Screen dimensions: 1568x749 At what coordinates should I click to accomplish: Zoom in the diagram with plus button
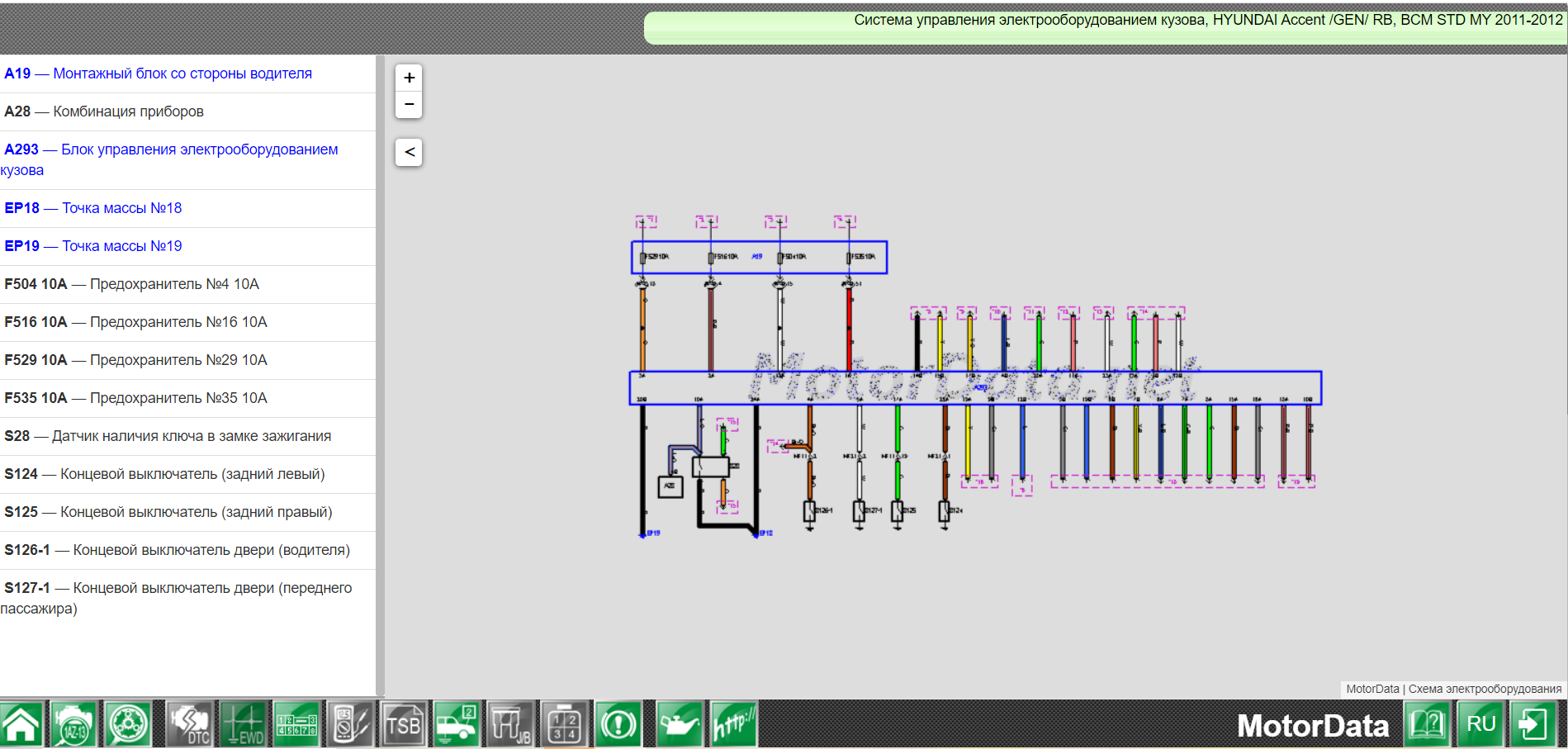pyautogui.click(x=409, y=78)
